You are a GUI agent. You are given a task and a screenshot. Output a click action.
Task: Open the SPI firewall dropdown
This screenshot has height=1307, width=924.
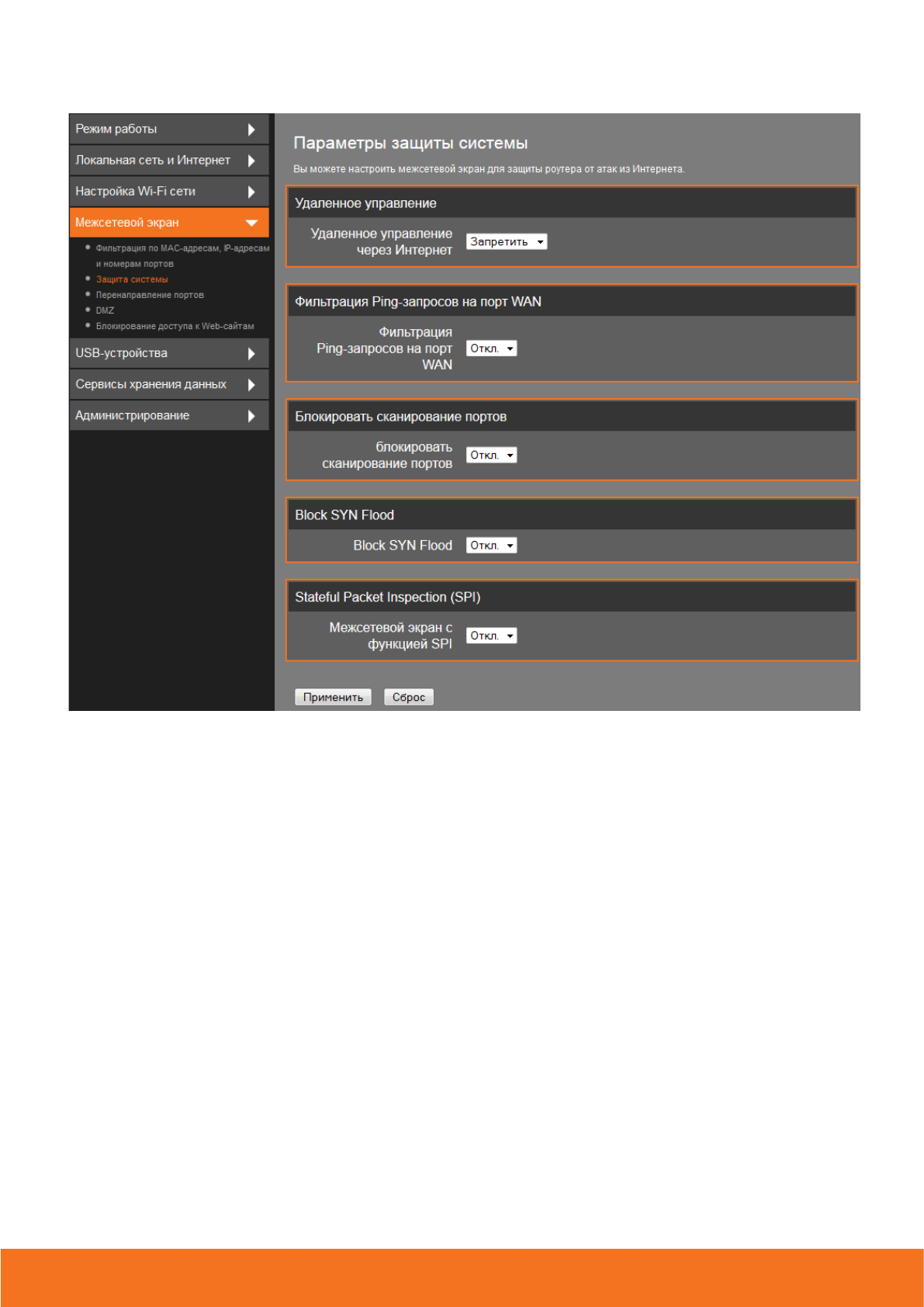coord(491,636)
